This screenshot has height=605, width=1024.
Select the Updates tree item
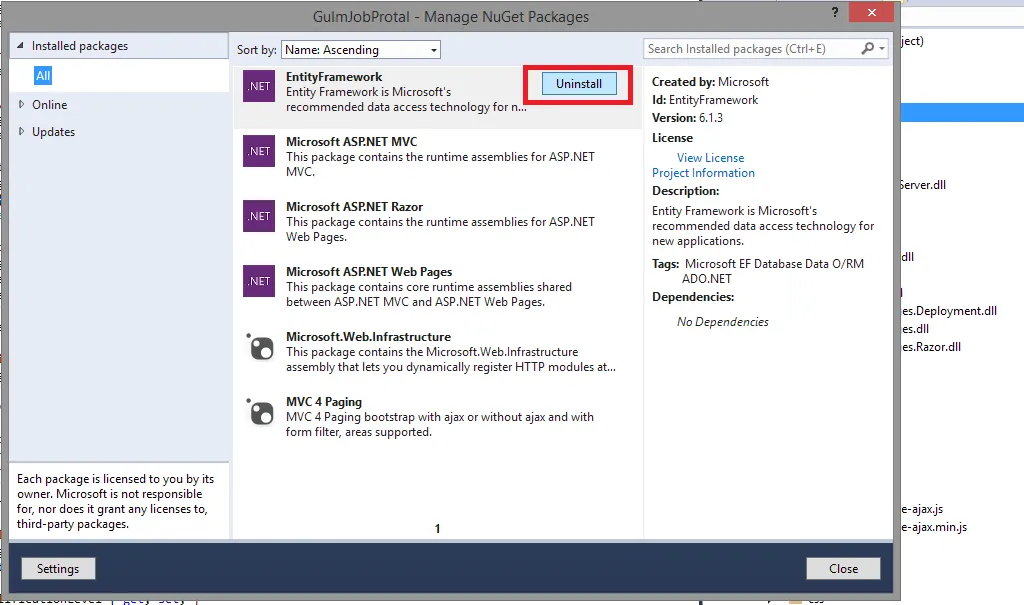point(54,131)
